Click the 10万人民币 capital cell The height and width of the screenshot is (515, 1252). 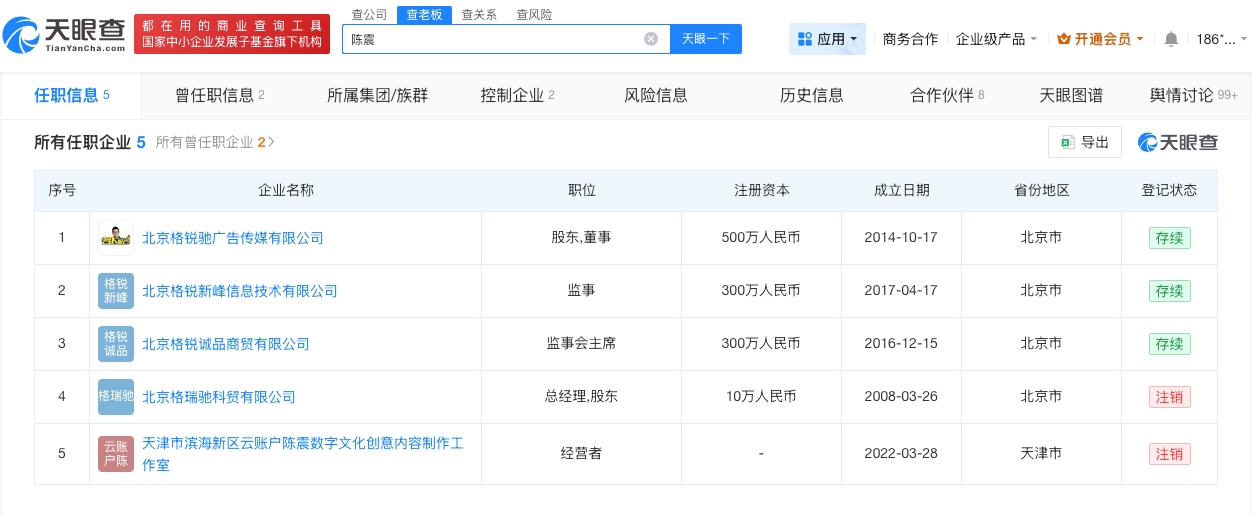coord(761,397)
